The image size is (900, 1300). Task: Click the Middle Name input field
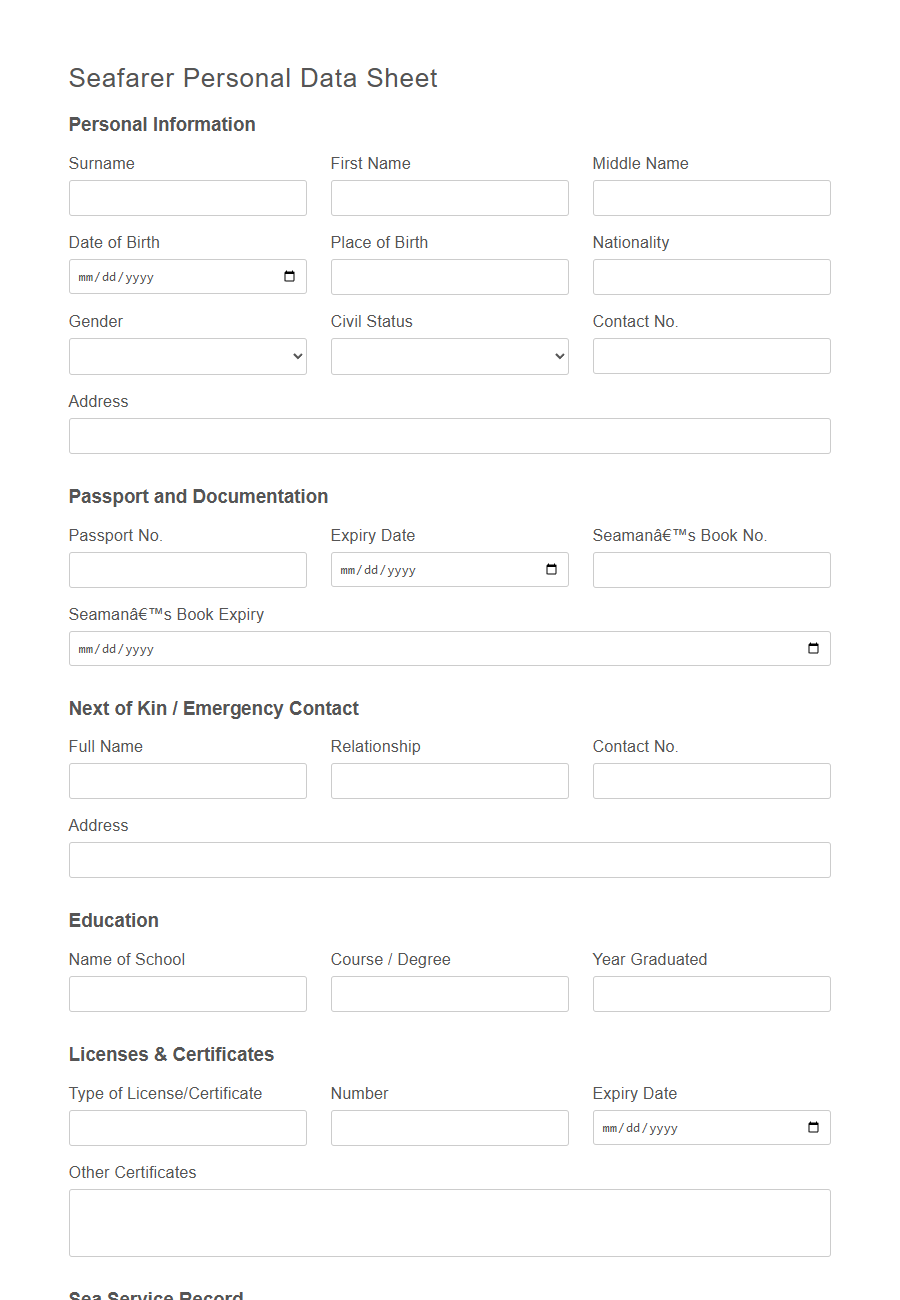(711, 197)
